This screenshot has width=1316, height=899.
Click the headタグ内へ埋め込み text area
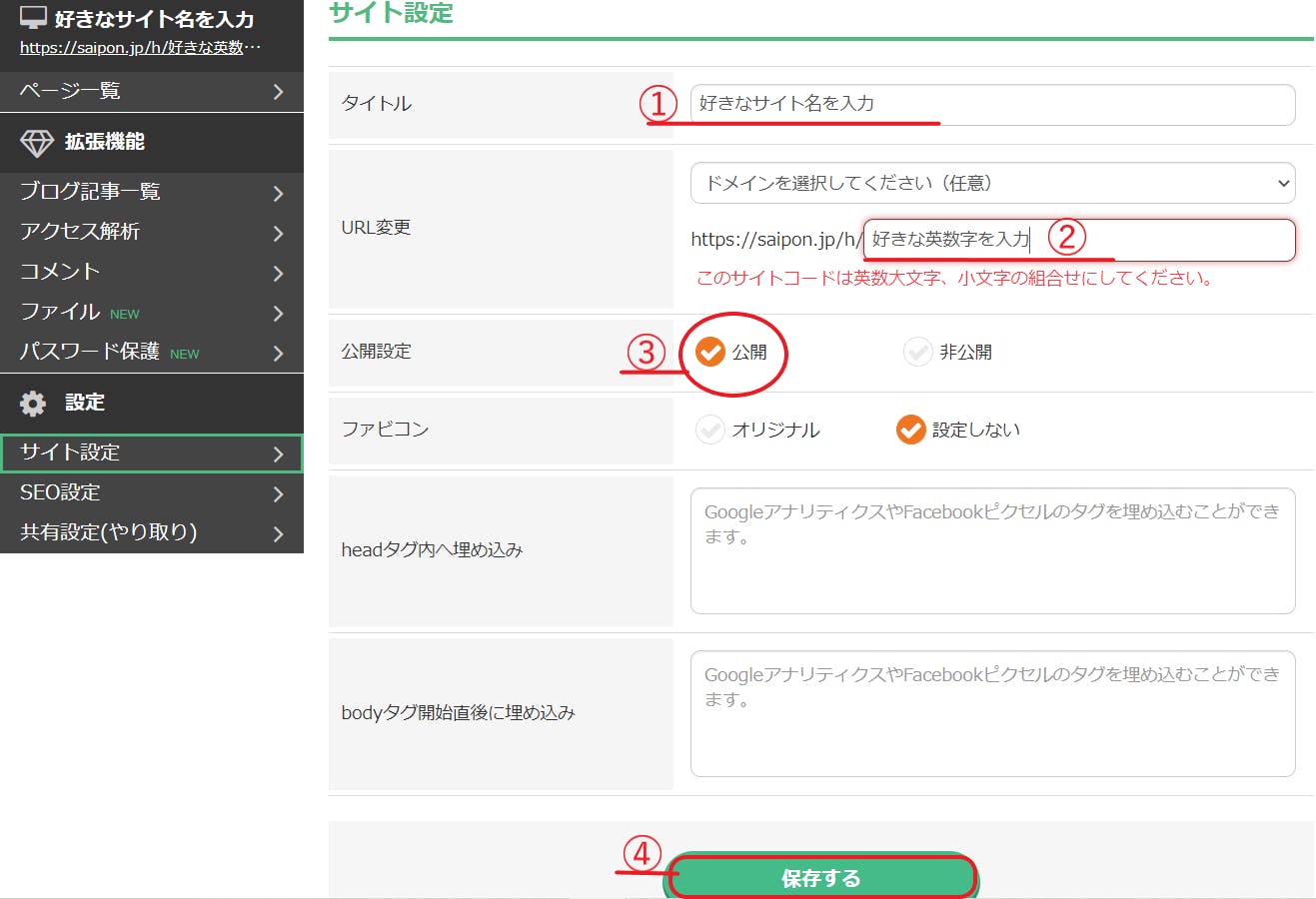[x=992, y=550]
